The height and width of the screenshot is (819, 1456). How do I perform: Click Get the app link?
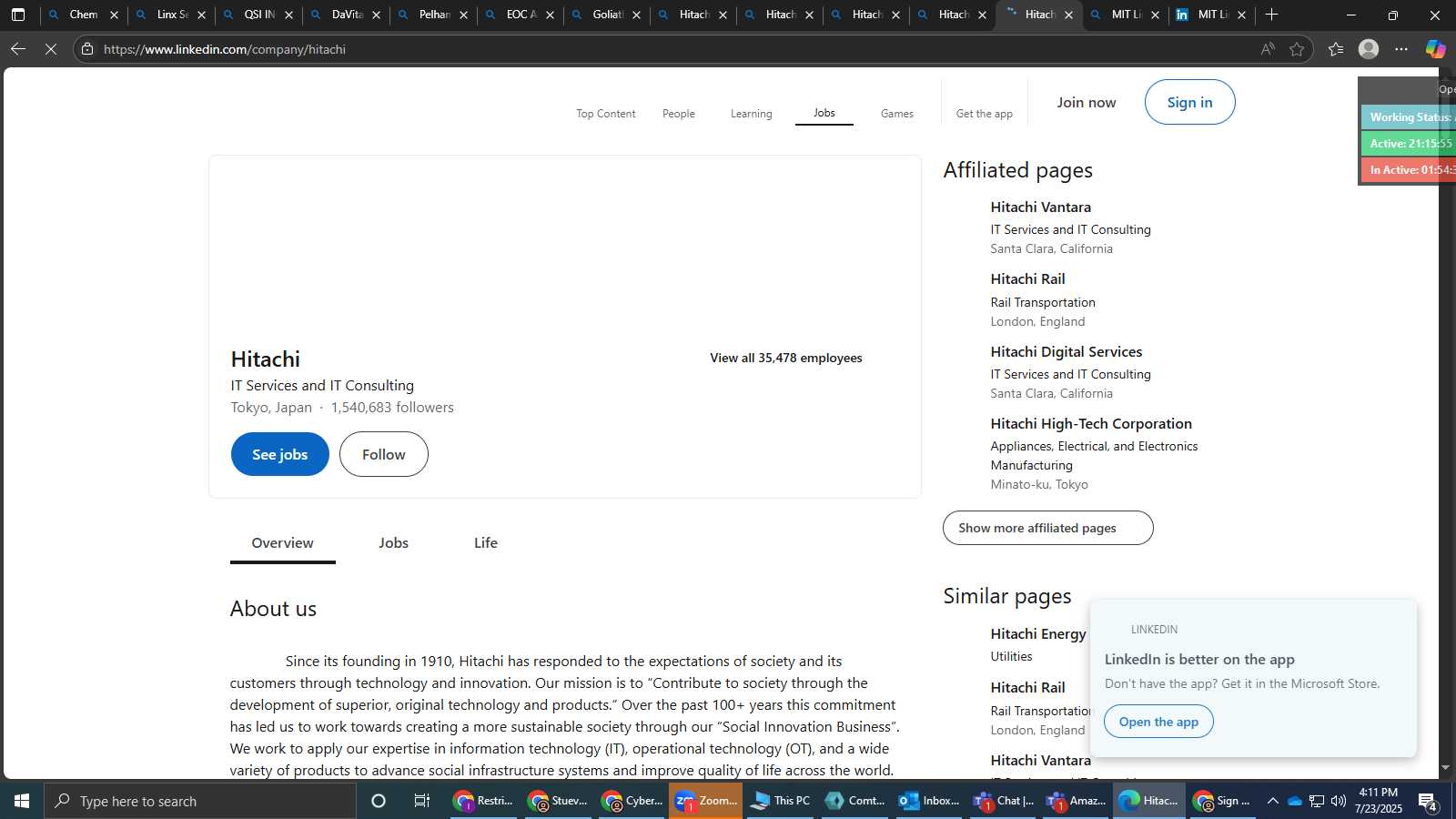tap(984, 114)
